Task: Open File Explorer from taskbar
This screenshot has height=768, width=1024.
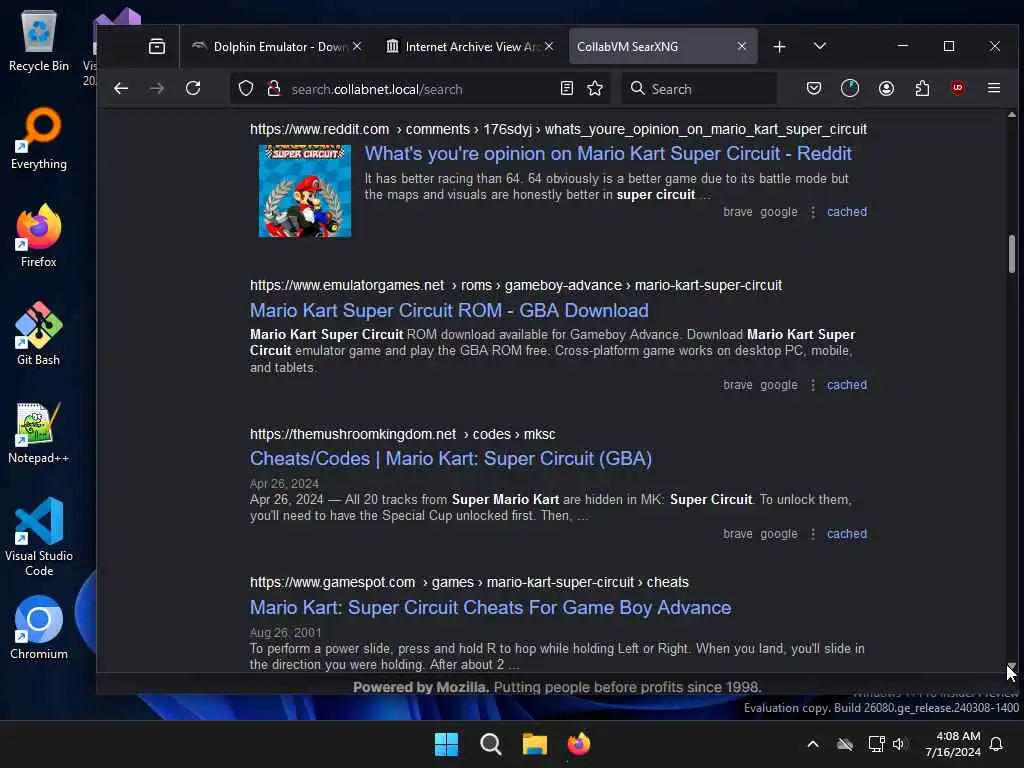Action: [535, 744]
